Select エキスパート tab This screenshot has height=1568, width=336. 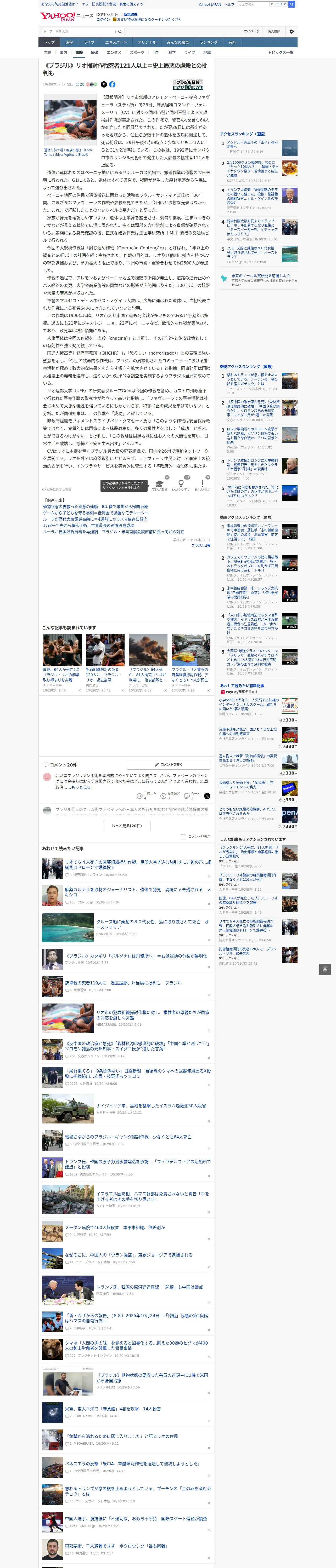coord(116,43)
